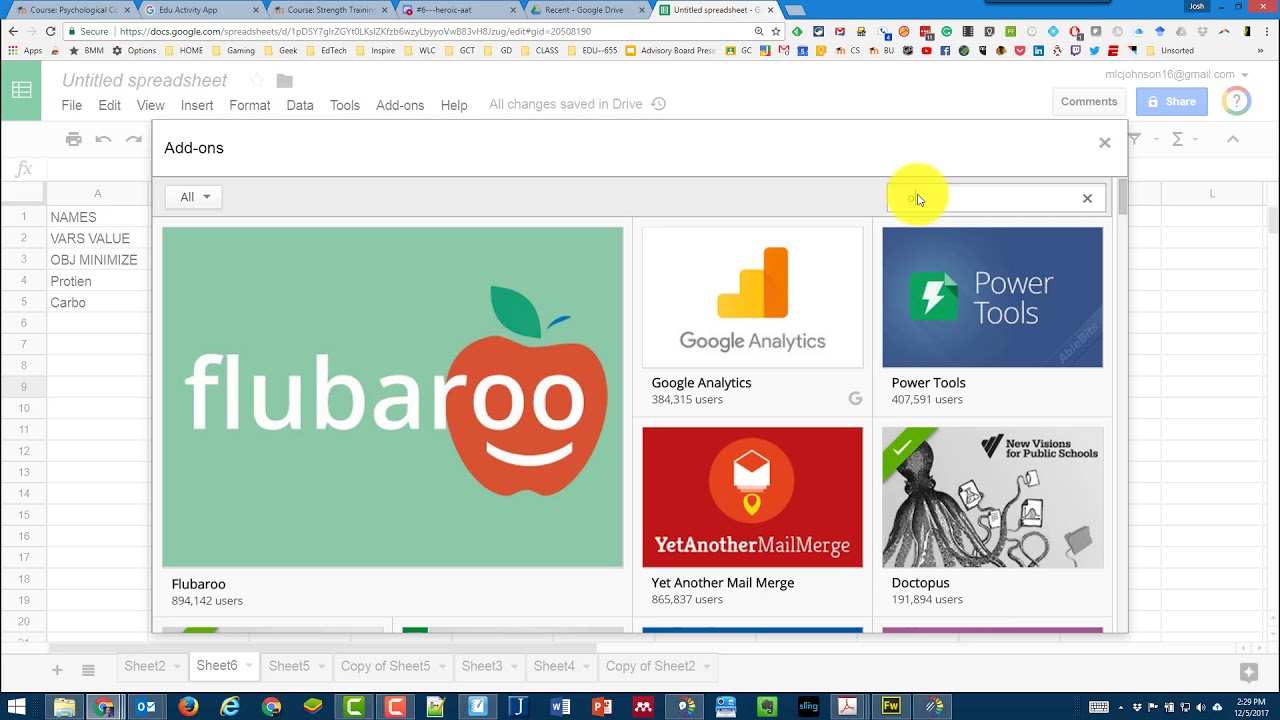Click the Comments button
Viewport: 1280px width, 720px height.
click(x=1089, y=101)
